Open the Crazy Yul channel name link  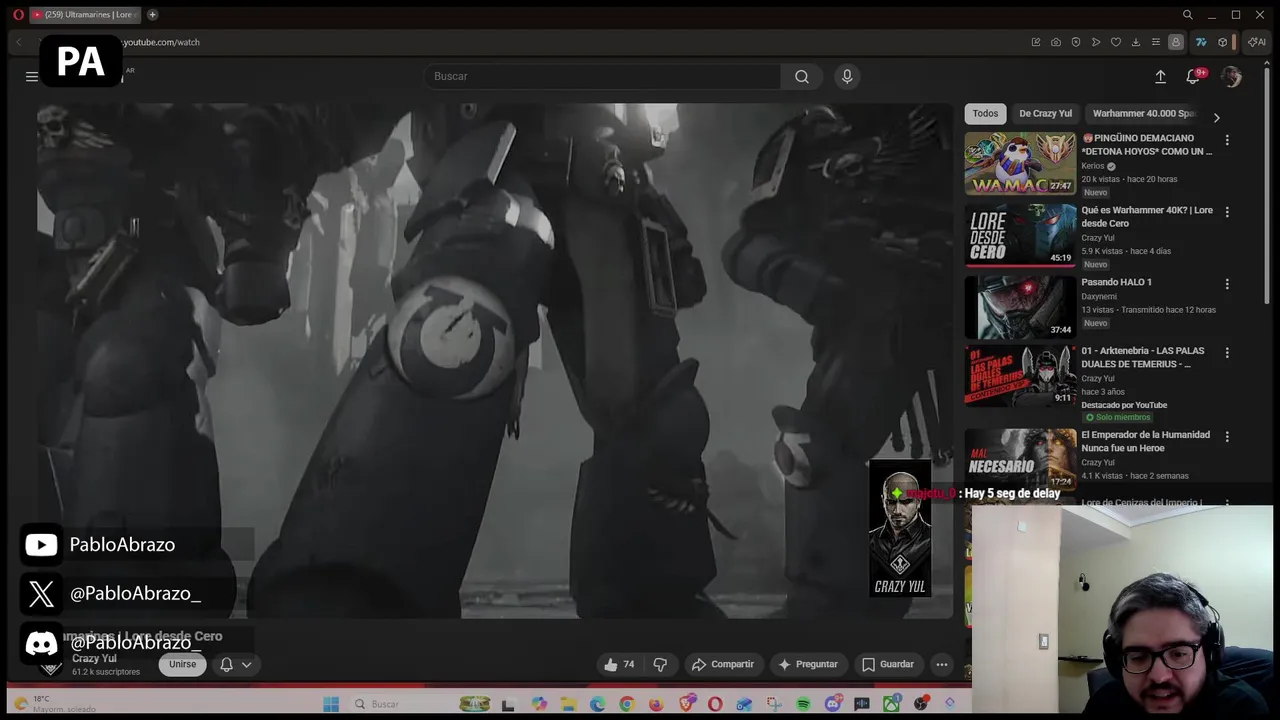[94, 659]
